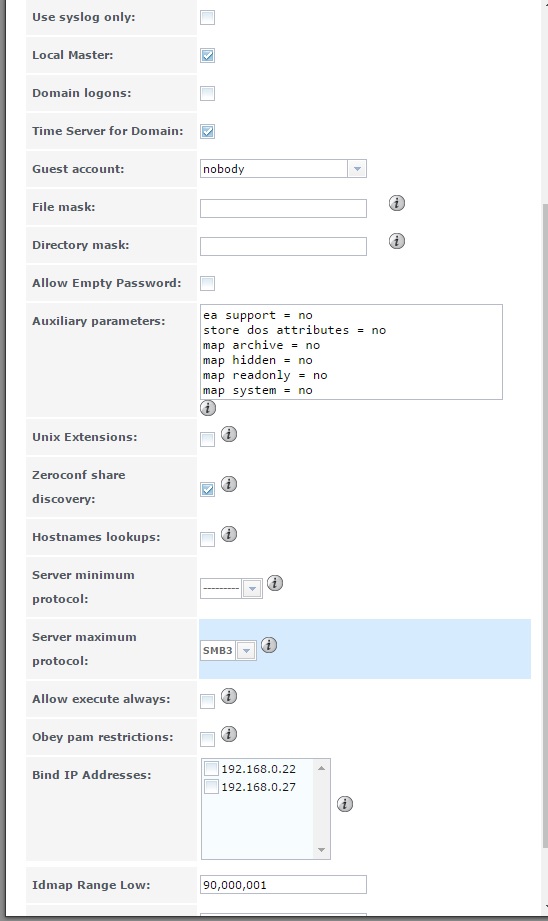Click inside the Auxiliary parameters text area
Viewport: 548px width, 921px height.
point(351,352)
